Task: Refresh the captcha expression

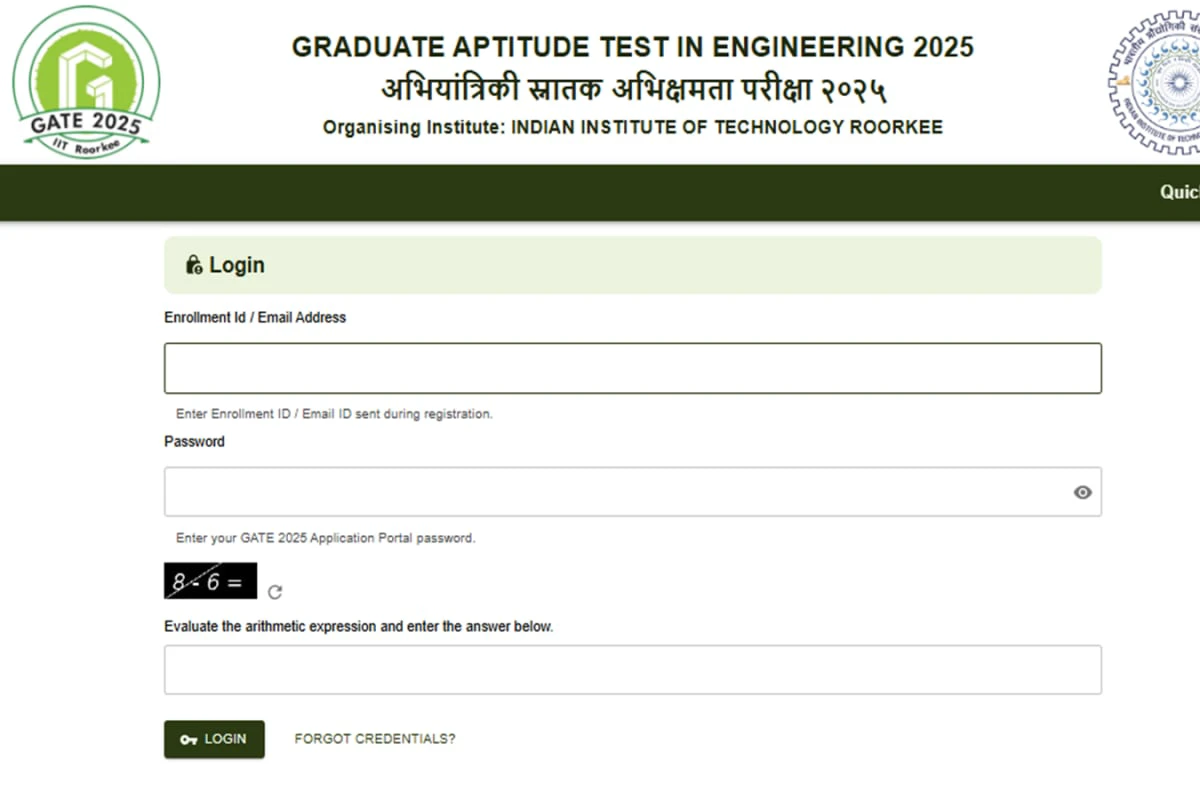Action: click(x=275, y=592)
